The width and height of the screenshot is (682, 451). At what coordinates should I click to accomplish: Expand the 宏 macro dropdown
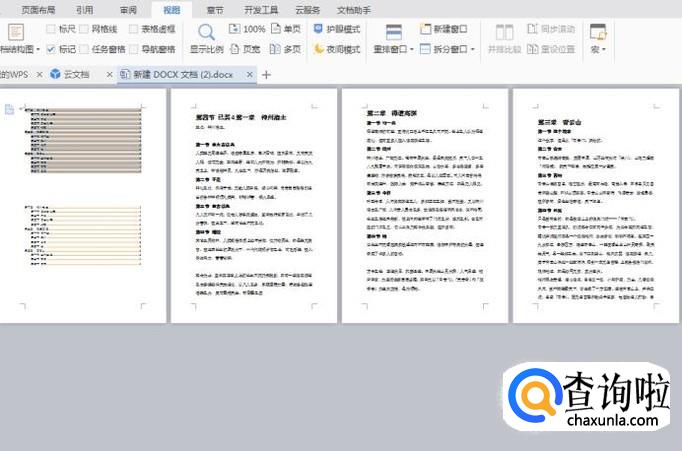tap(598, 48)
